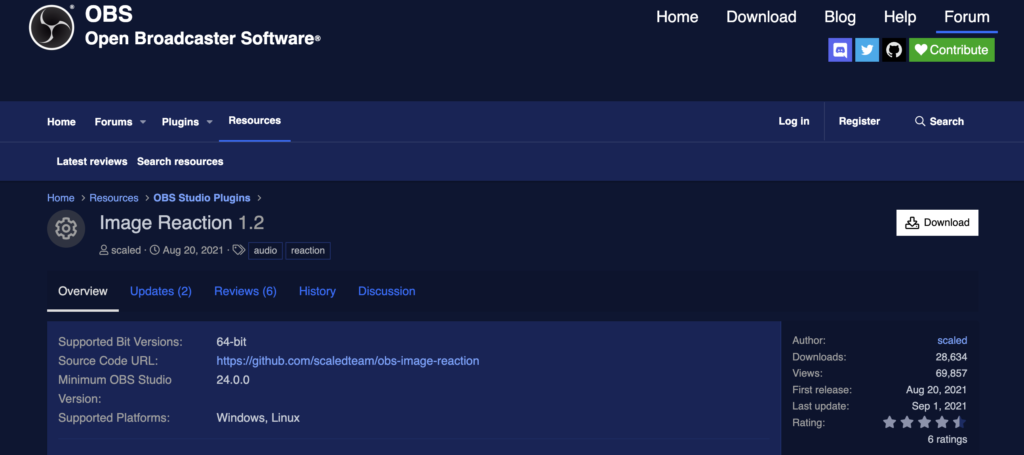Open the GitHub icon link

893,49
